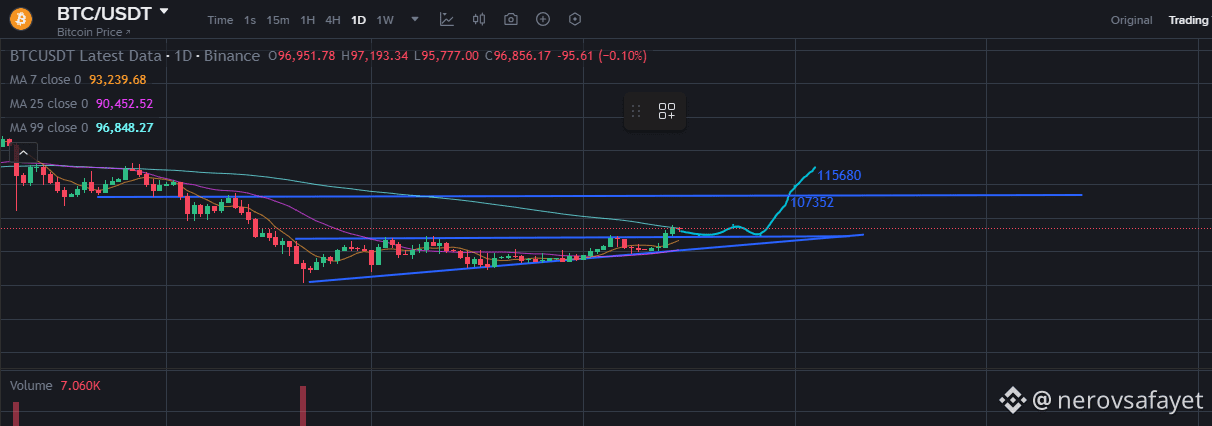This screenshot has height=426, width=1212.
Task: Click the MA 25 value 90,452.52
Action: (124, 103)
